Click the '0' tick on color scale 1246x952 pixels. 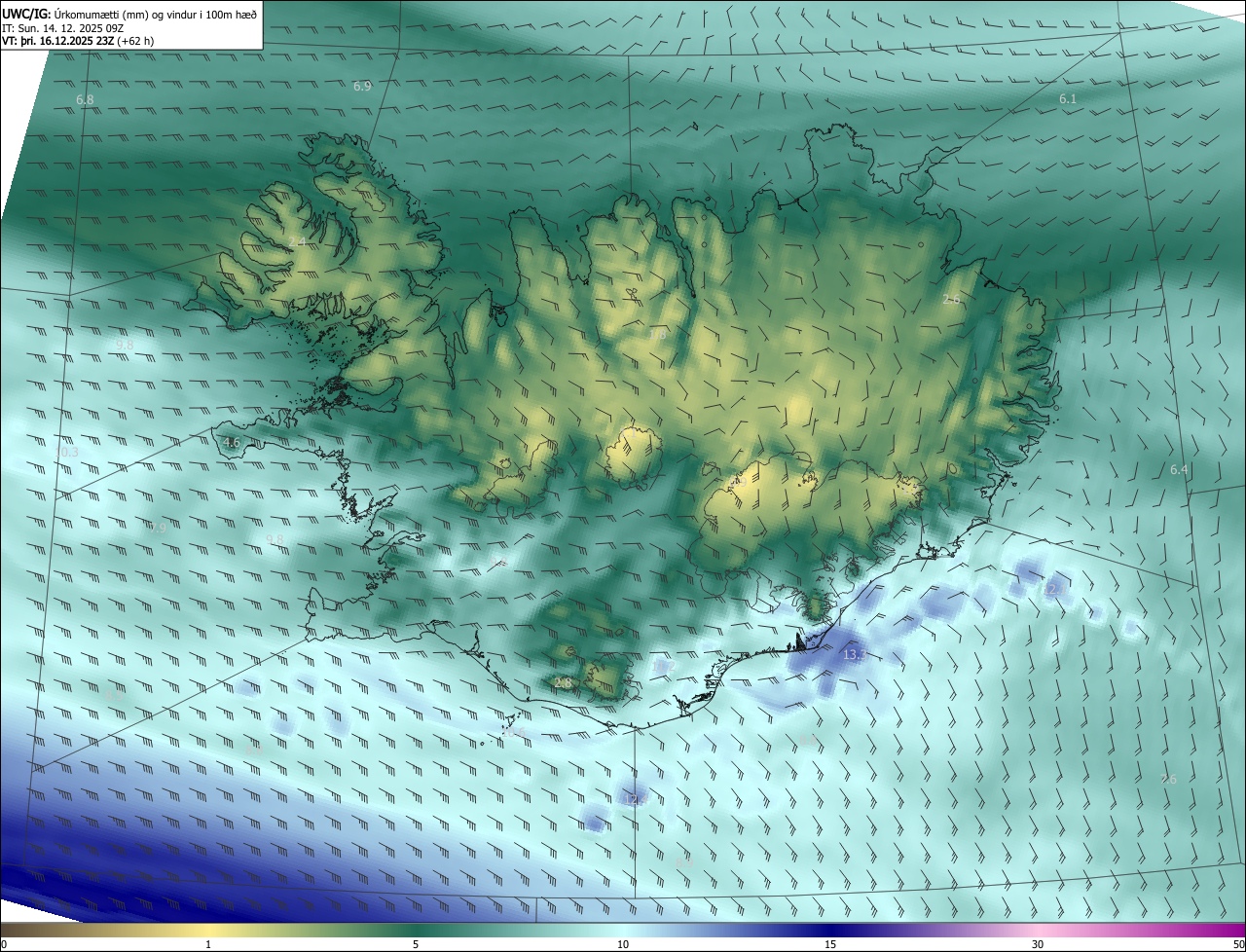[x=4, y=944]
